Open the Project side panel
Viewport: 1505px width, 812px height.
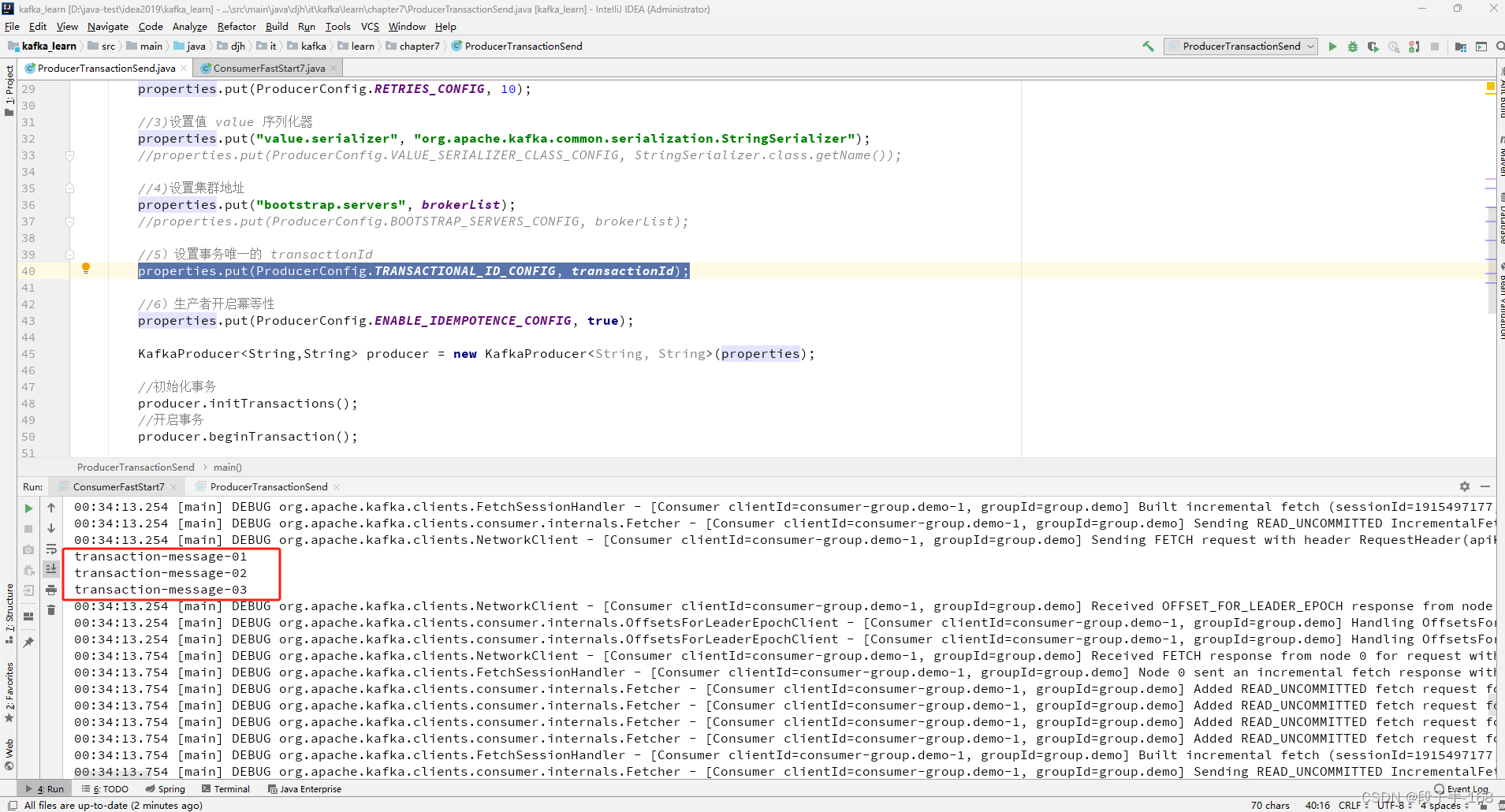9,90
